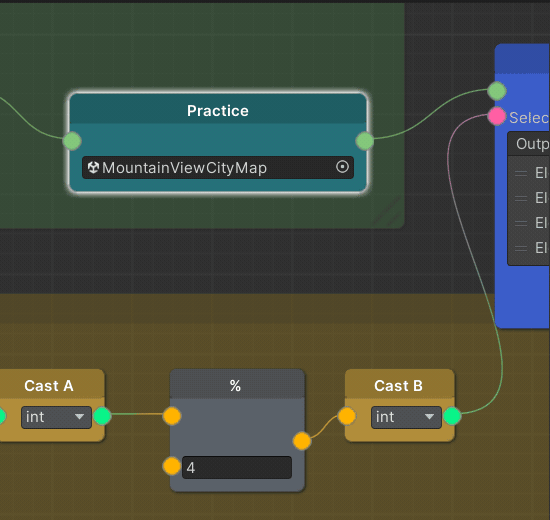Image resolution: width=550 pixels, height=520 pixels.
Task: Grab the fourth El list item handle
Action: click(521, 248)
